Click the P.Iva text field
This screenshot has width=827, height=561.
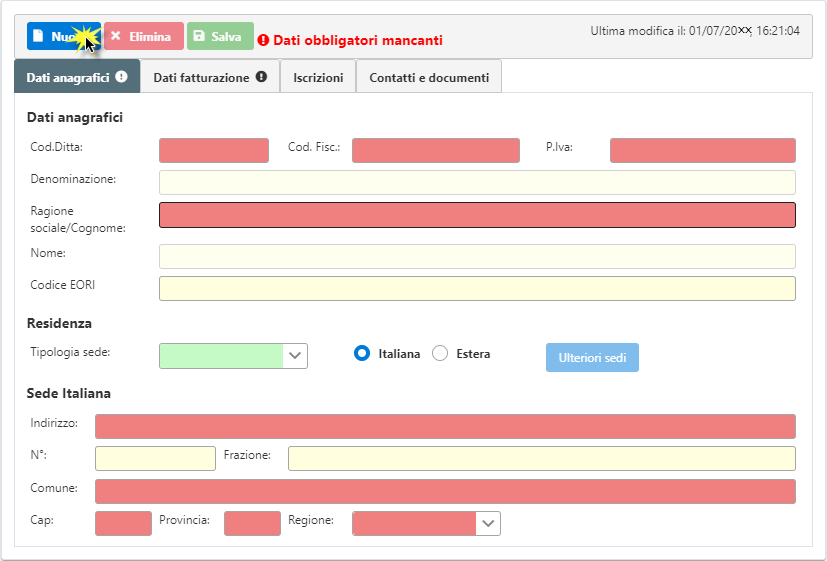pos(702,150)
